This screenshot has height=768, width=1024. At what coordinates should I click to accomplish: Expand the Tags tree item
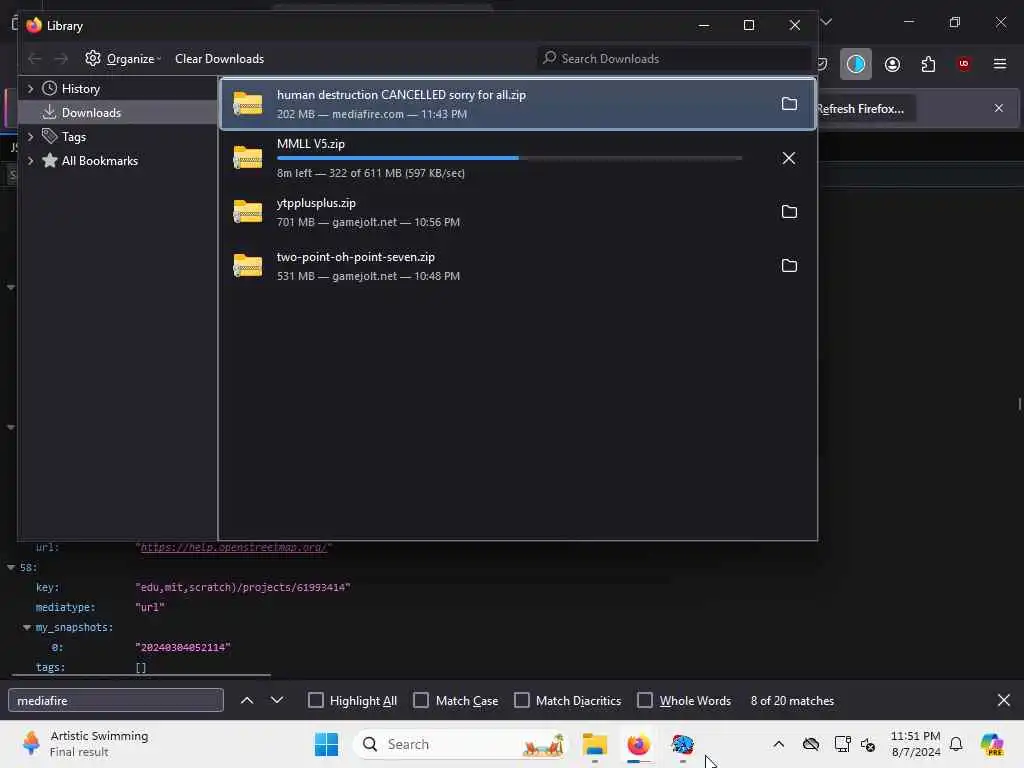coord(30,136)
